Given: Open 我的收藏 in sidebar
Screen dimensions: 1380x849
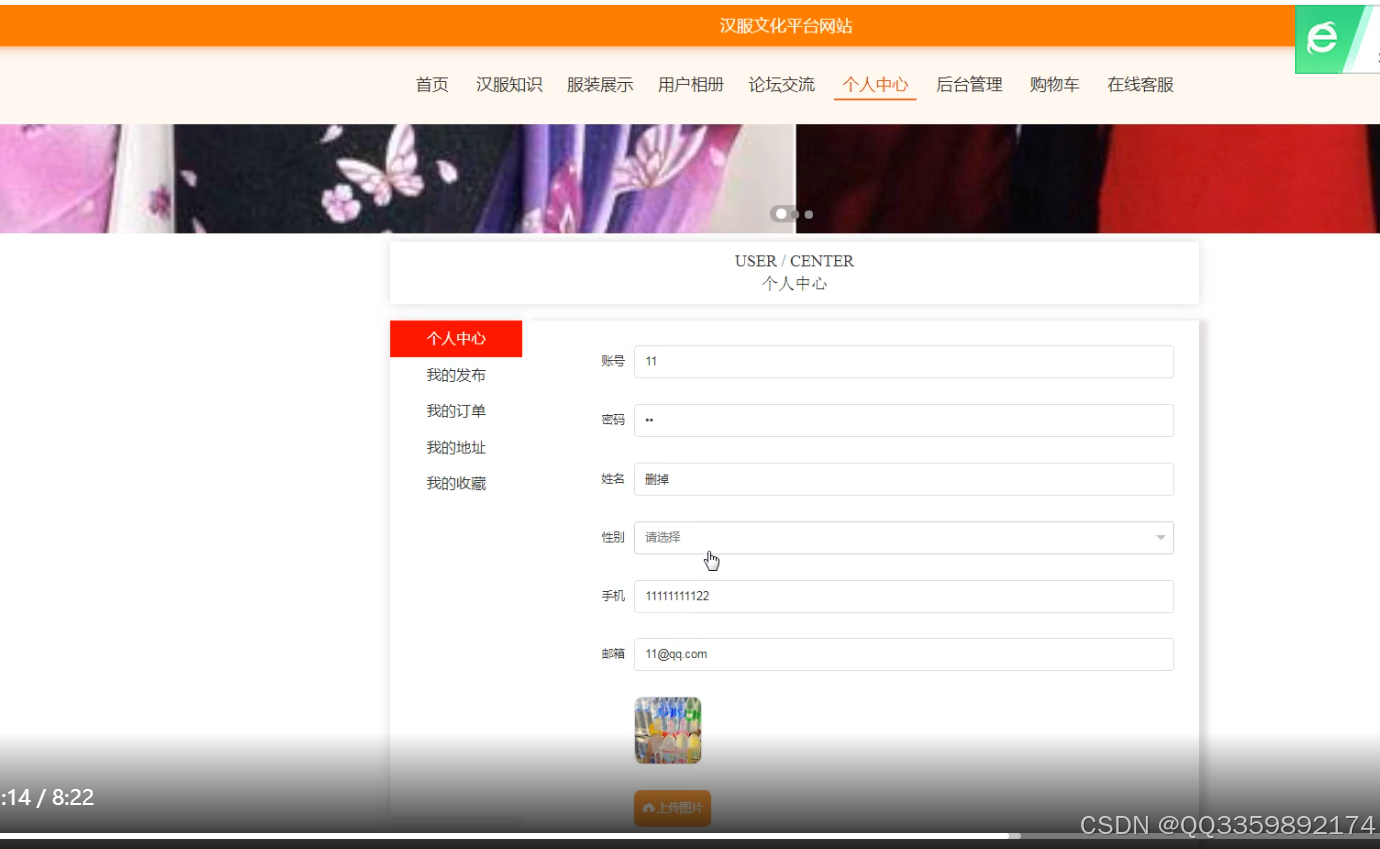Looking at the screenshot, I should pyautogui.click(x=456, y=483).
